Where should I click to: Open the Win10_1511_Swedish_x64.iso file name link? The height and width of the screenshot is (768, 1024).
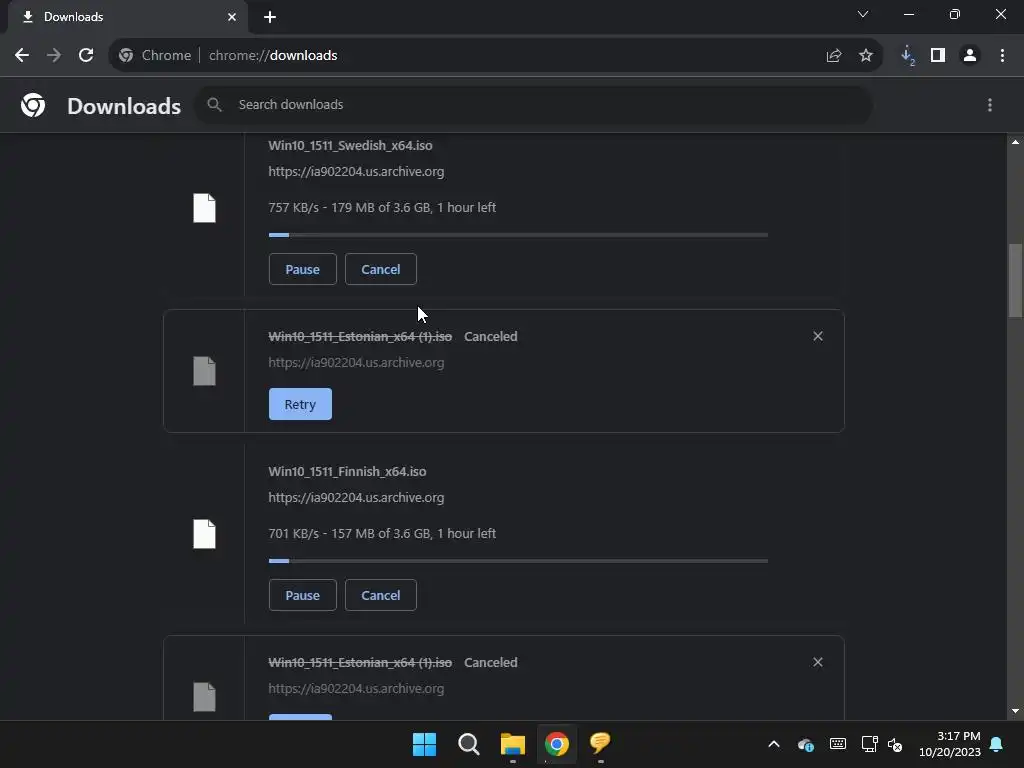tap(350, 146)
